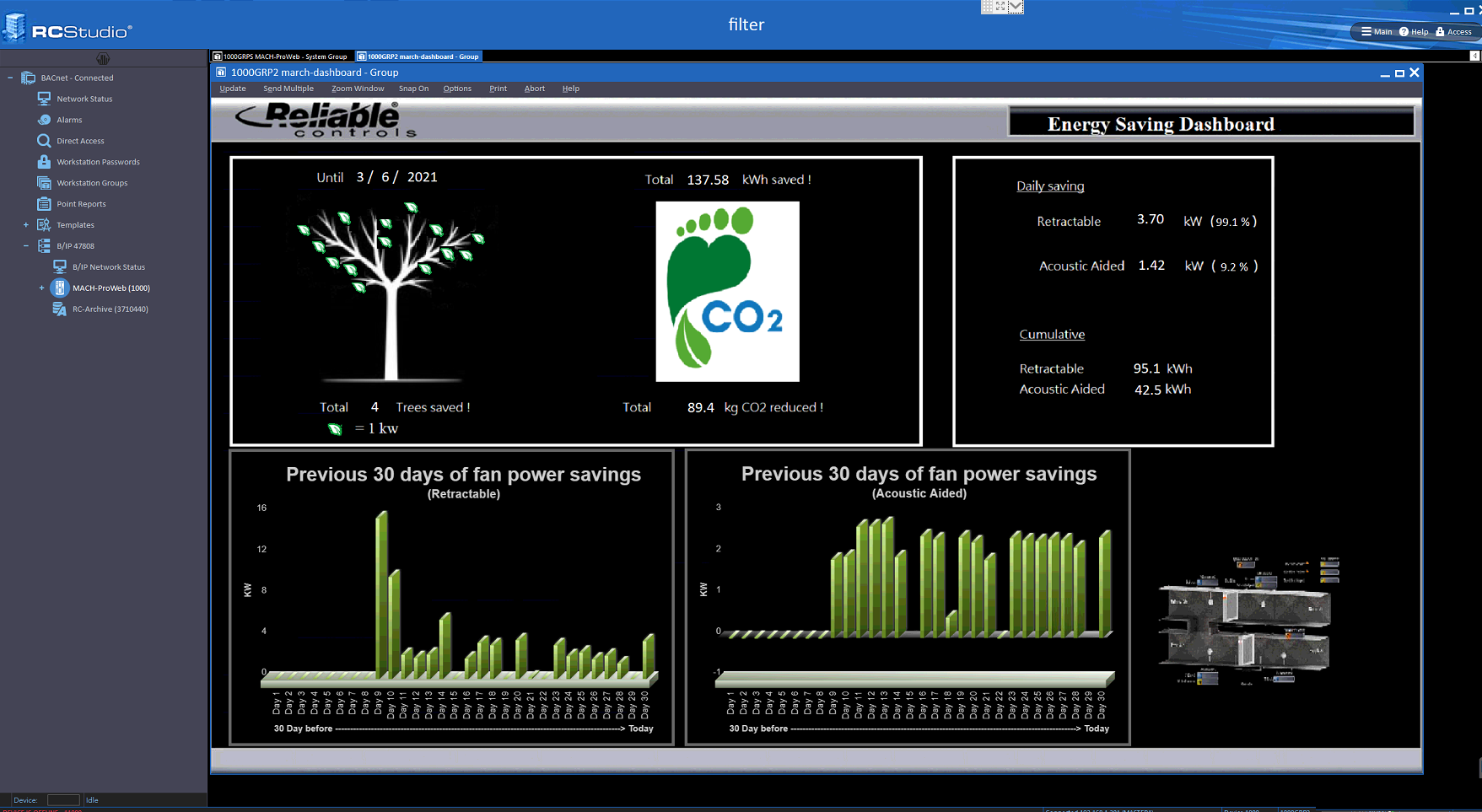The height and width of the screenshot is (812, 1482).
Task: Collapse the B/IP 47808 tree node
Action: (25, 246)
